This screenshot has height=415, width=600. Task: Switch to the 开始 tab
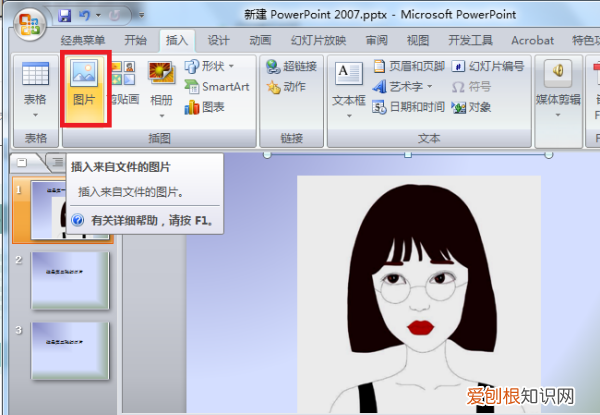[135, 40]
